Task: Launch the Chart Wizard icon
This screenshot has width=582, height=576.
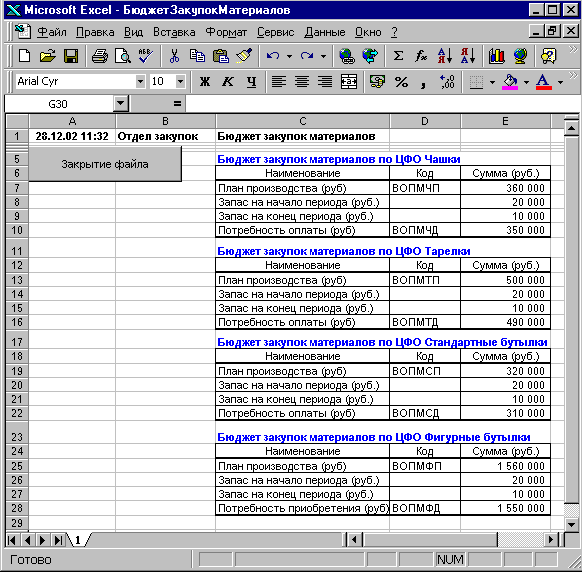Action: click(497, 56)
